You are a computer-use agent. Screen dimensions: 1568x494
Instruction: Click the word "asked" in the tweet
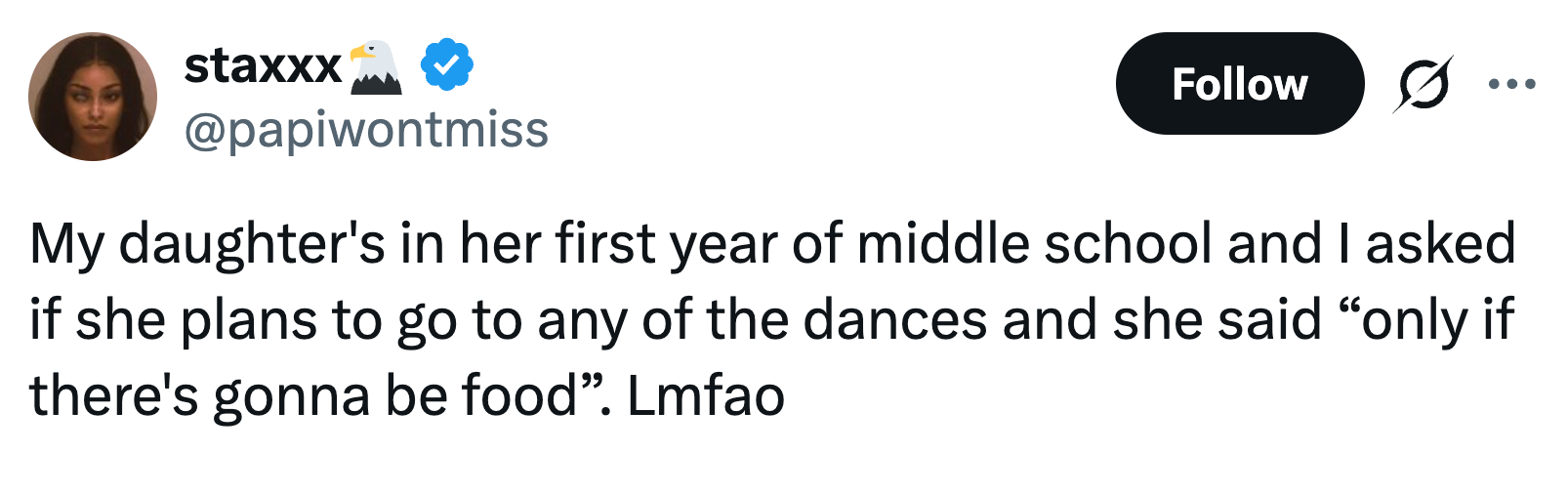pyautogui.click(x=1440, y=243)
